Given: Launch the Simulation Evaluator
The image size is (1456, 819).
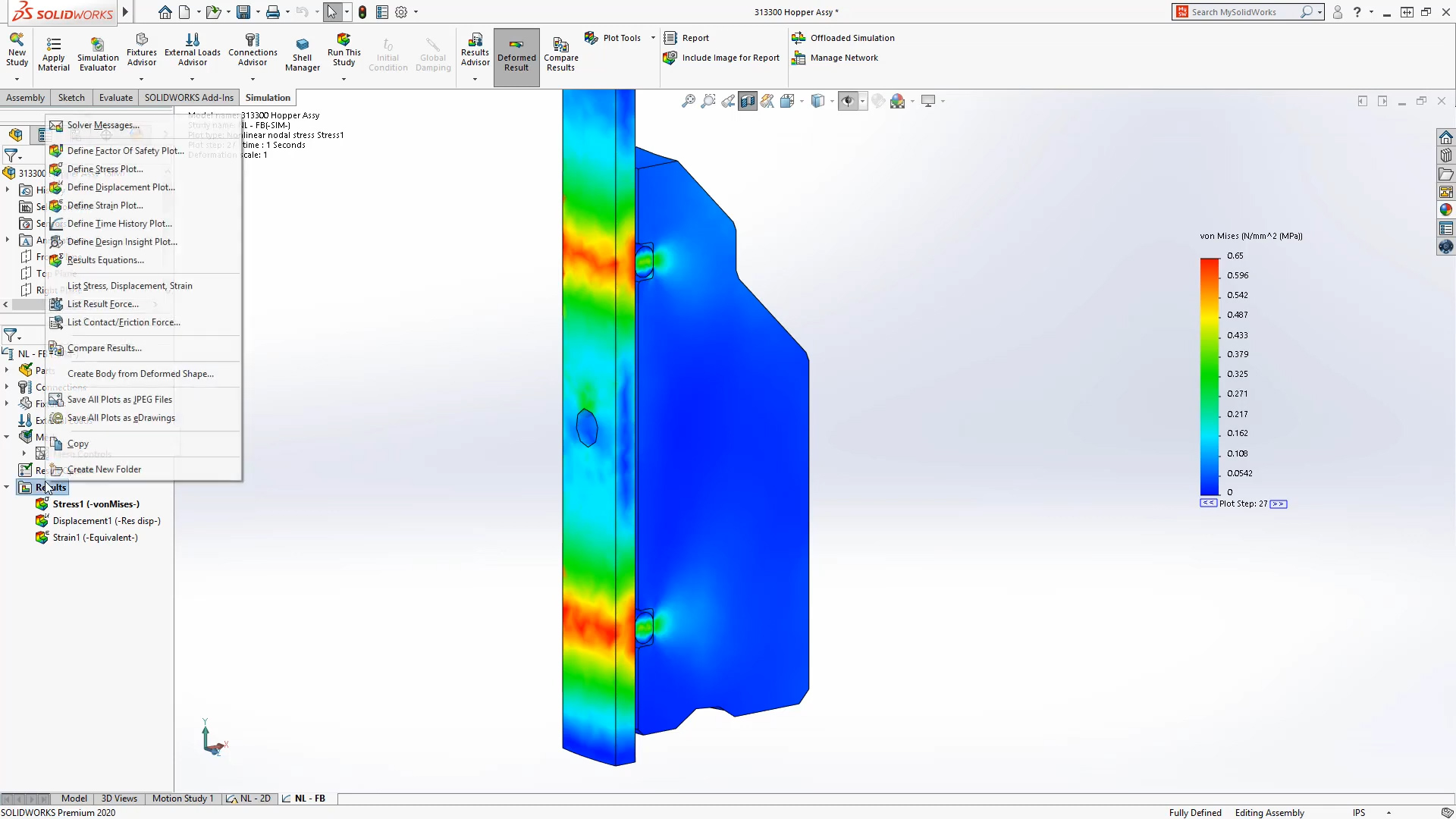Looking at the screenshot, I should point(98,55).
